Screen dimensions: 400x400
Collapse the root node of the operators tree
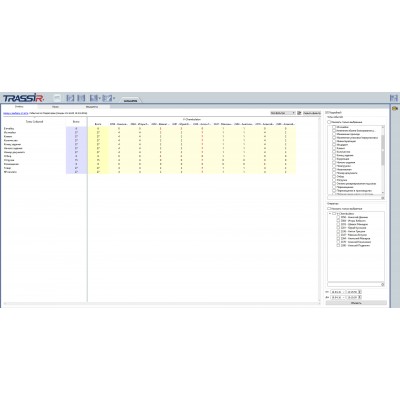coord(330,213)
